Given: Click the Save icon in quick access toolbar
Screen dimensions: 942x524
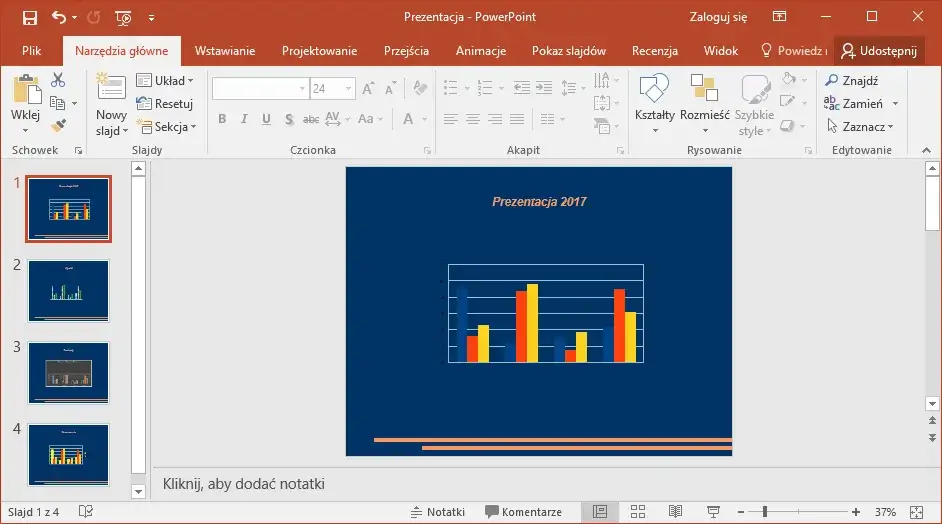Looking at the screenshot, I should 29,17.
